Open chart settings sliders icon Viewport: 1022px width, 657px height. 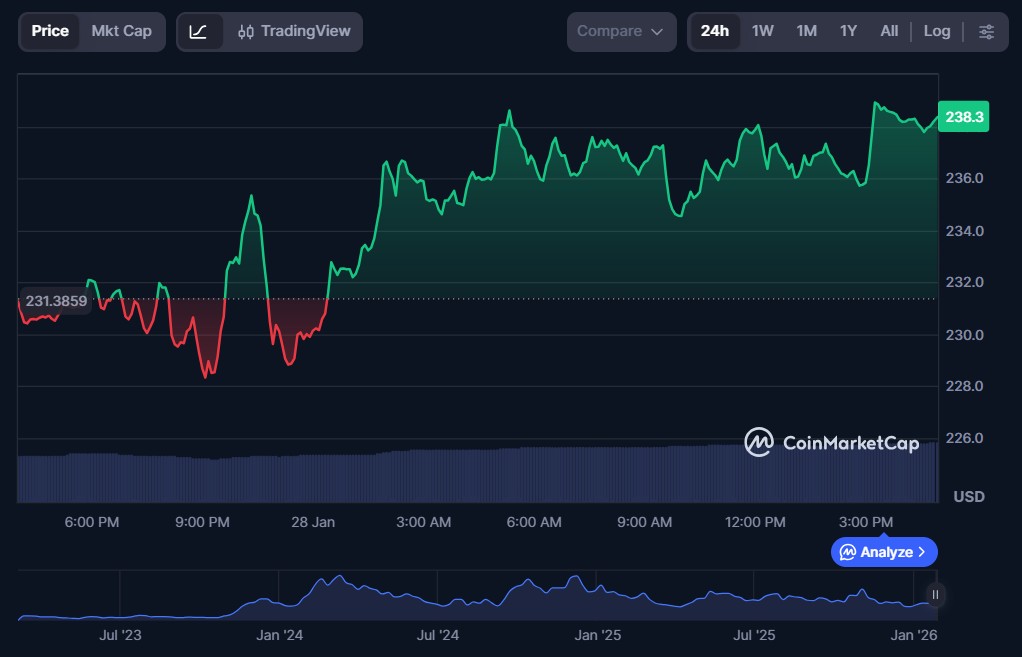pyautogui.click(x=986, y=31)
